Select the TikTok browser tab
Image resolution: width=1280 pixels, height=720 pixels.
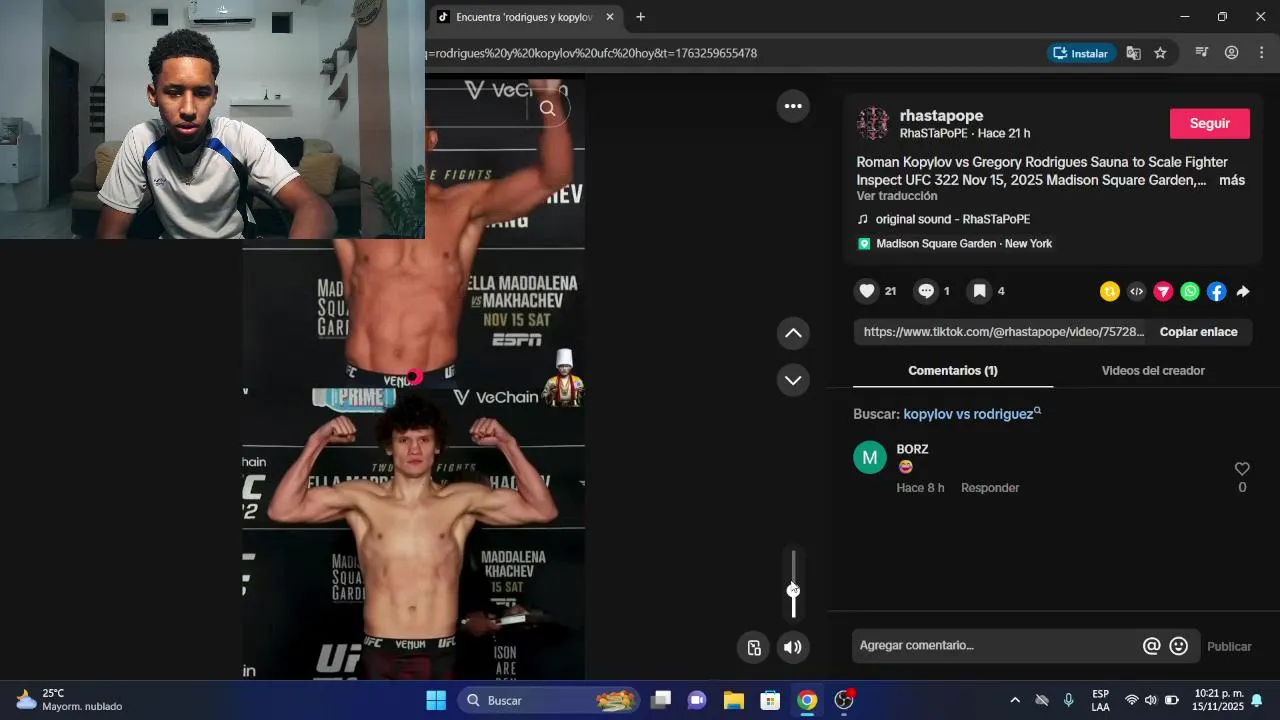pyautogui.click(x=525, y=17)
